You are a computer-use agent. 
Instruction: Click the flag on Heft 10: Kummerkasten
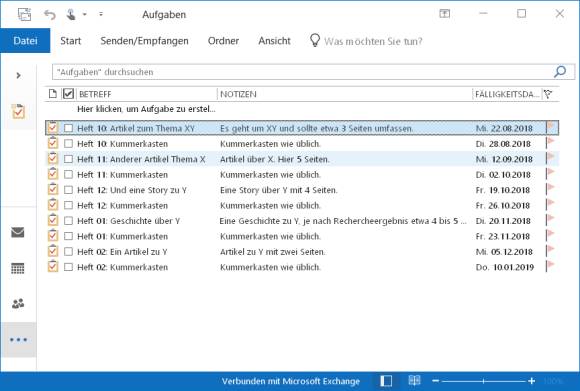coord(550,143)
